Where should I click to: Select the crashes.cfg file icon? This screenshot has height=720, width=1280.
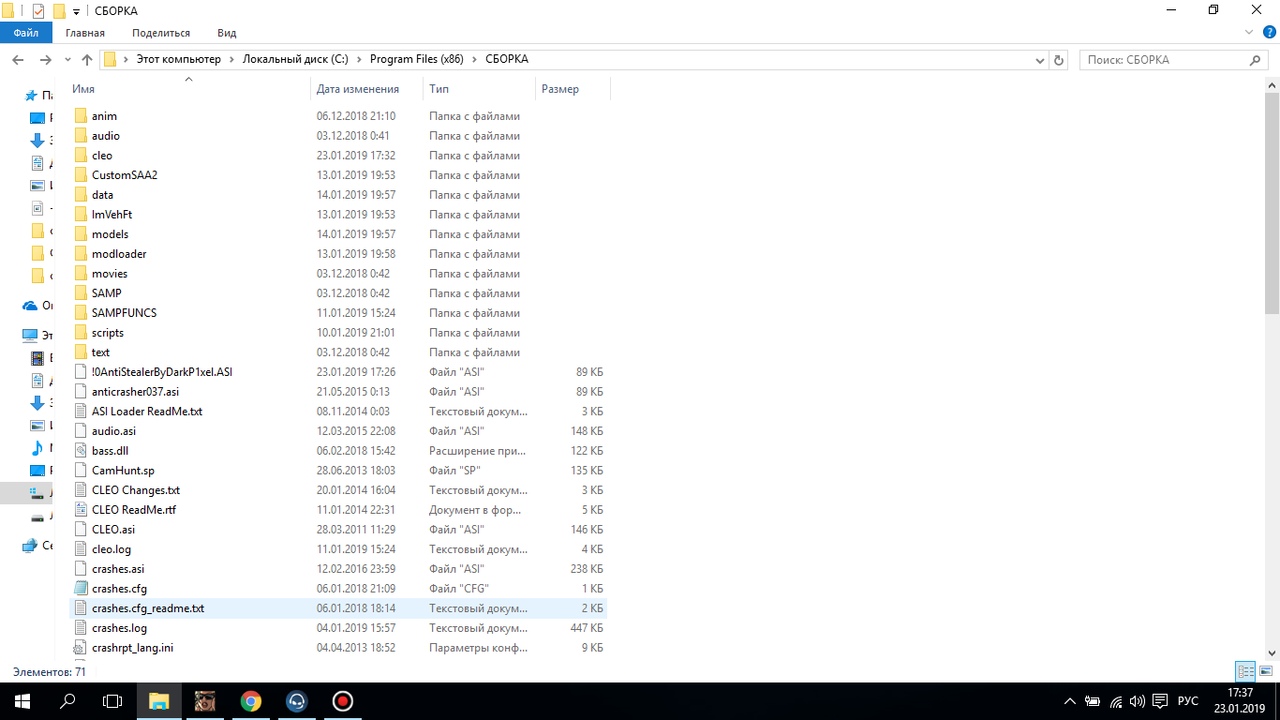coord(81,589)
